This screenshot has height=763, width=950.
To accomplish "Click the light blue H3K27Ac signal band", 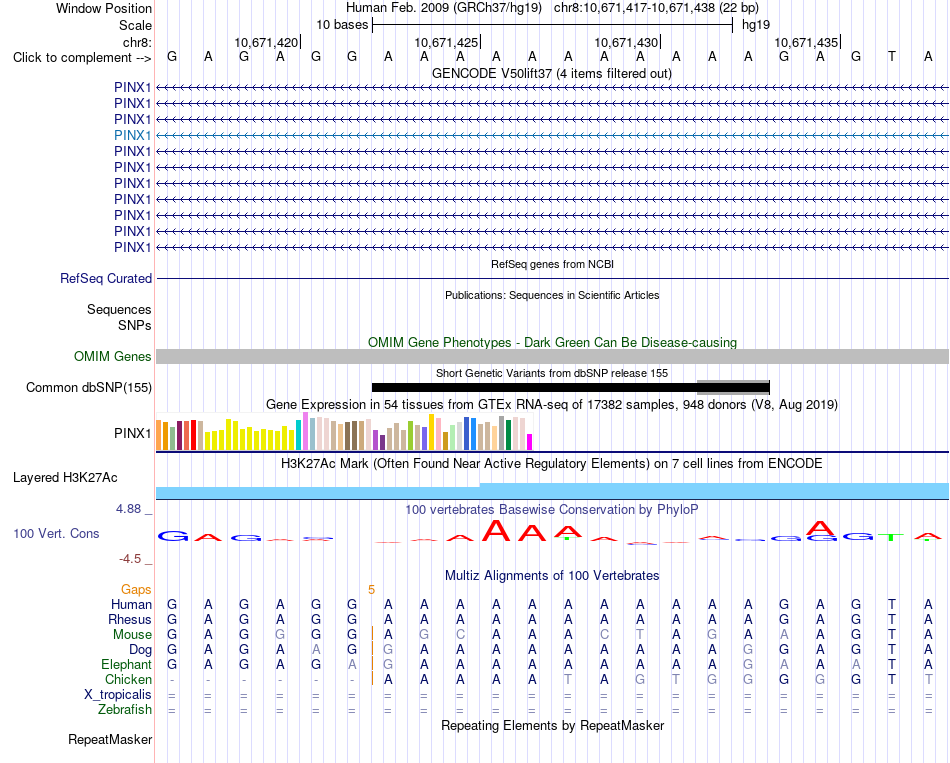I will pyautogui.click(x=552, y=491).
